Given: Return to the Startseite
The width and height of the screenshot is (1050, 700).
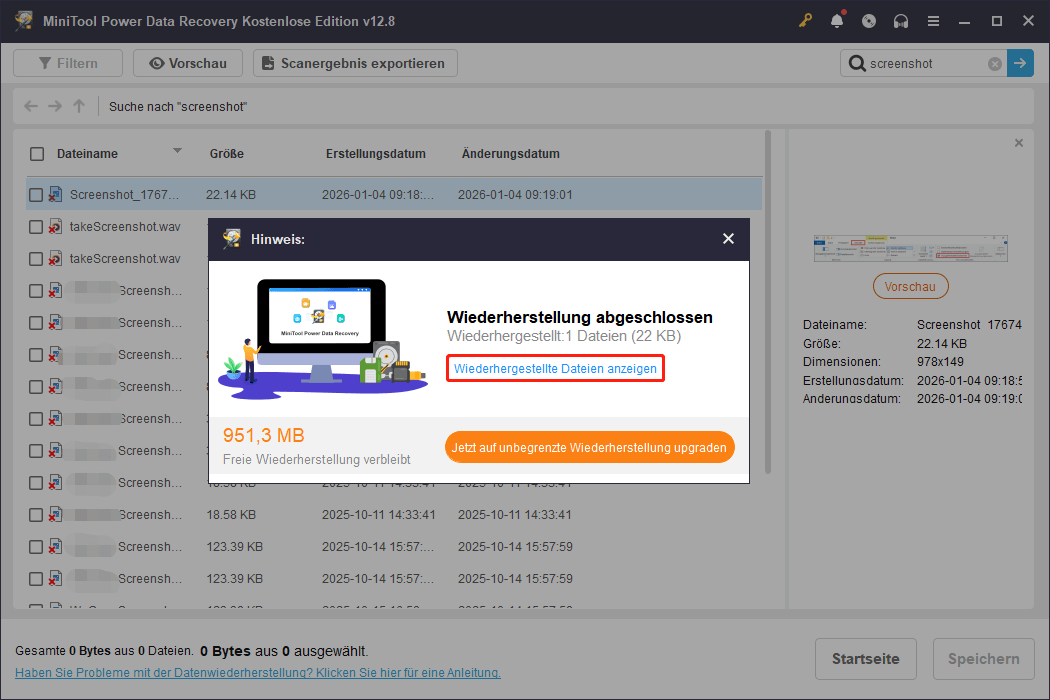Looking at the screenshot, I should [x=865, y=658].
